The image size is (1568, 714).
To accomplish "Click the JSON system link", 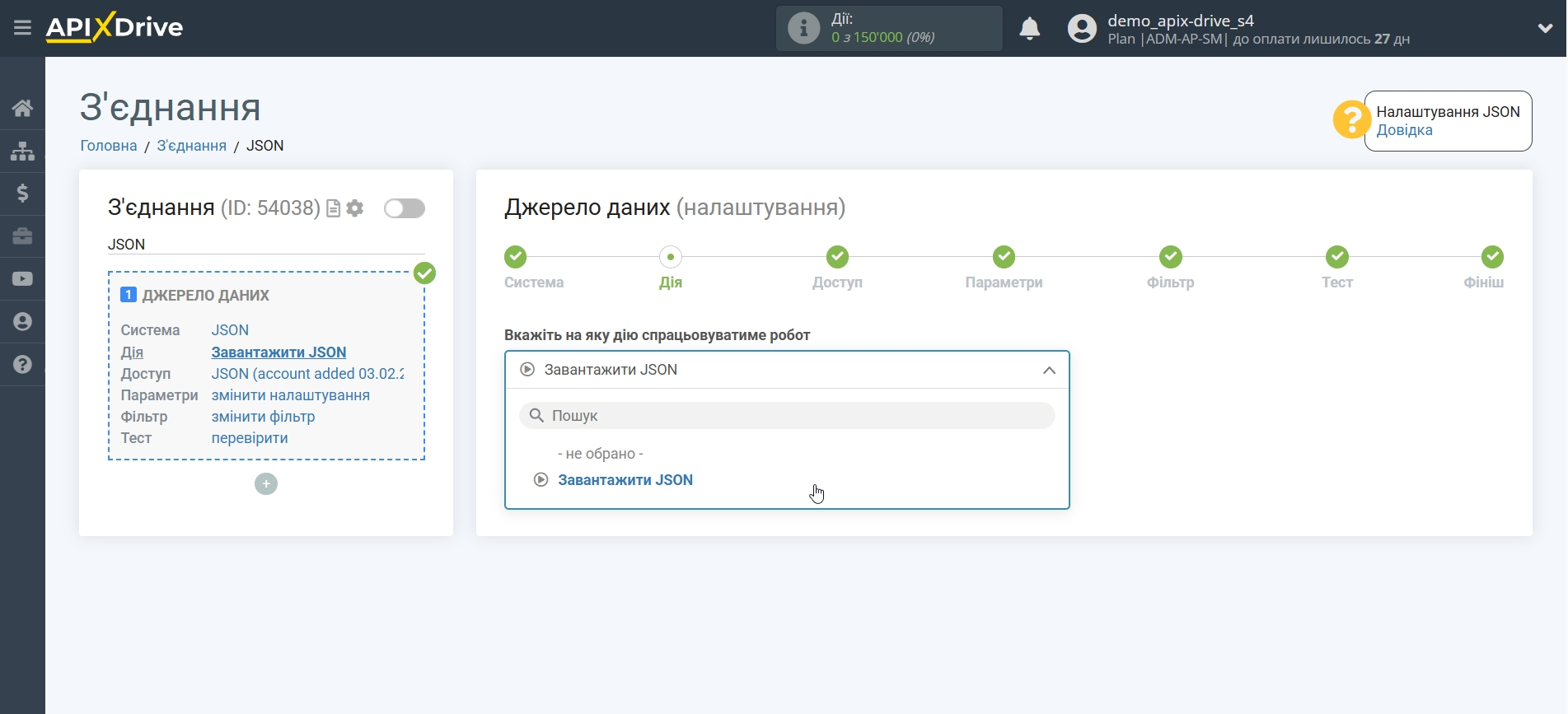I will [x=230, y=330].
